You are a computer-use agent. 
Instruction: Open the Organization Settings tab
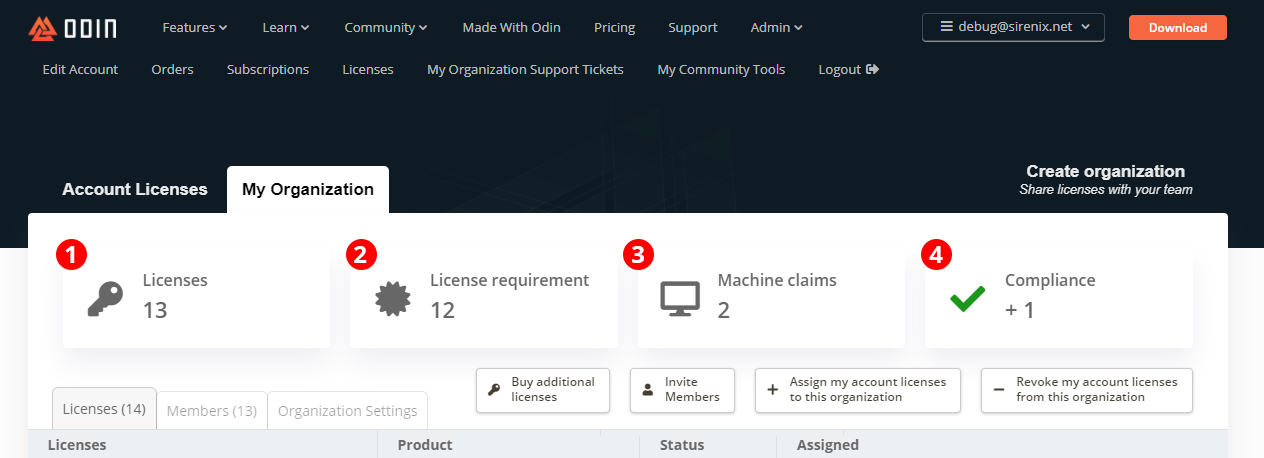coord(348,411)
